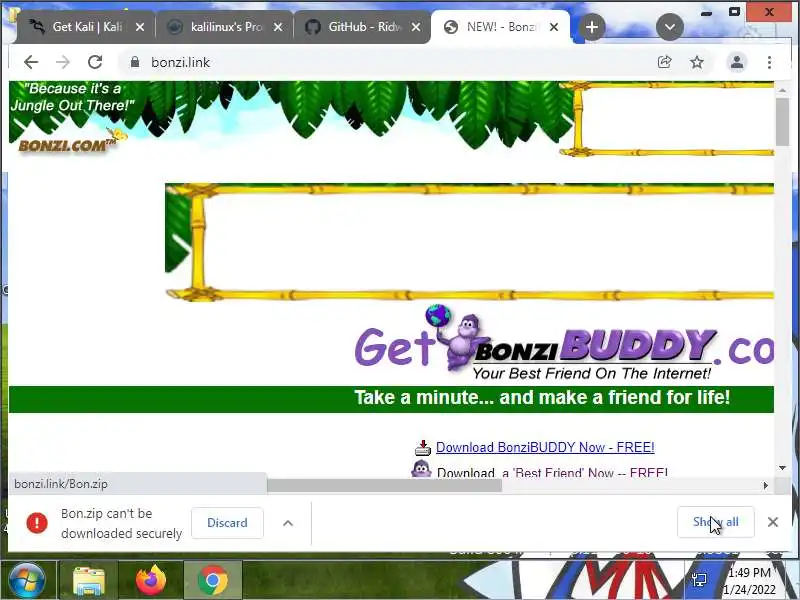
Task: Bookmark this page with the star
Action: coord(696,62)
